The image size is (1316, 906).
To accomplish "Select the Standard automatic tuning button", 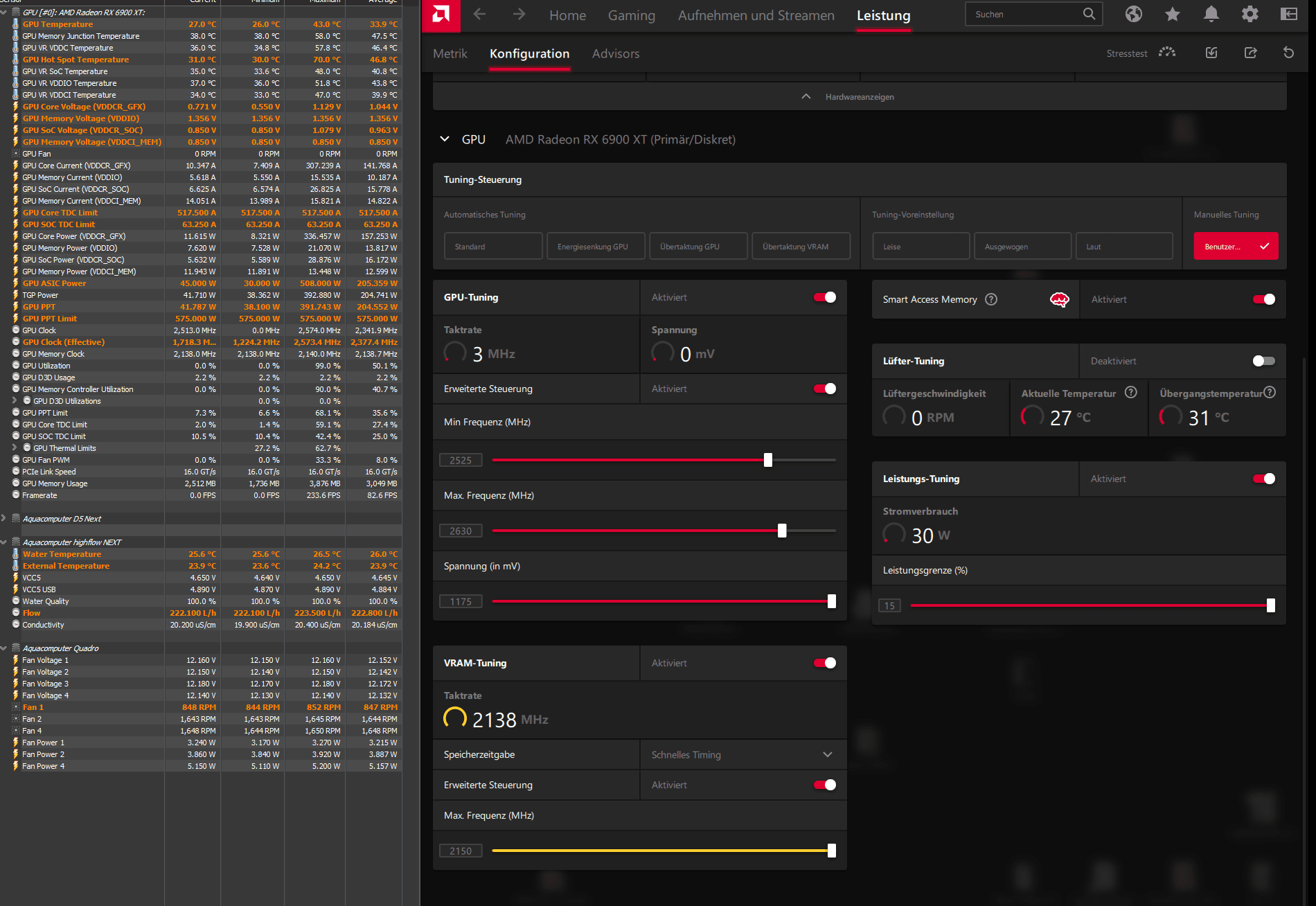I will pos(493,247).
